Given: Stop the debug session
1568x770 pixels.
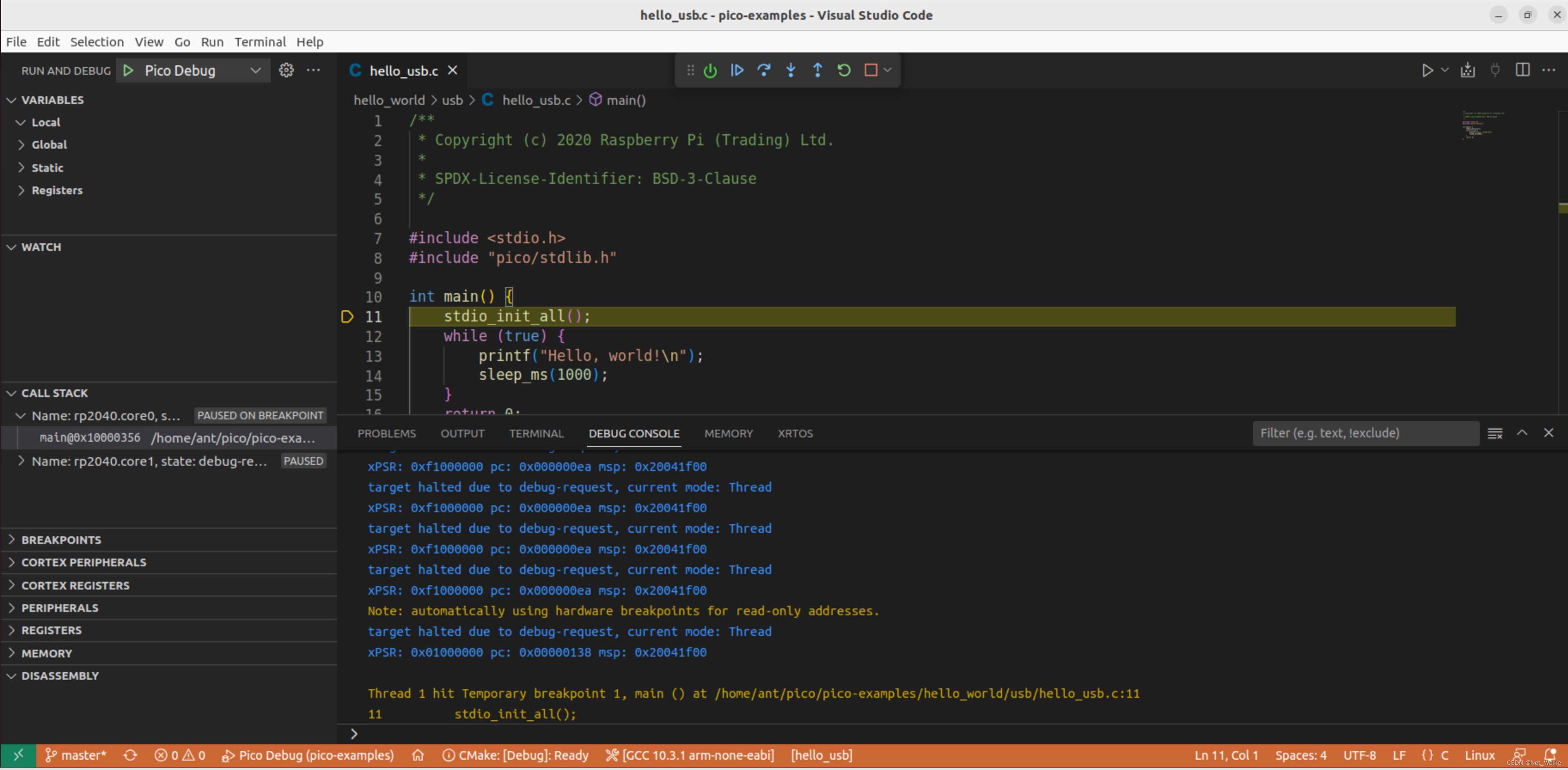Looking at the screenshot, I should (x=871, y=70).
